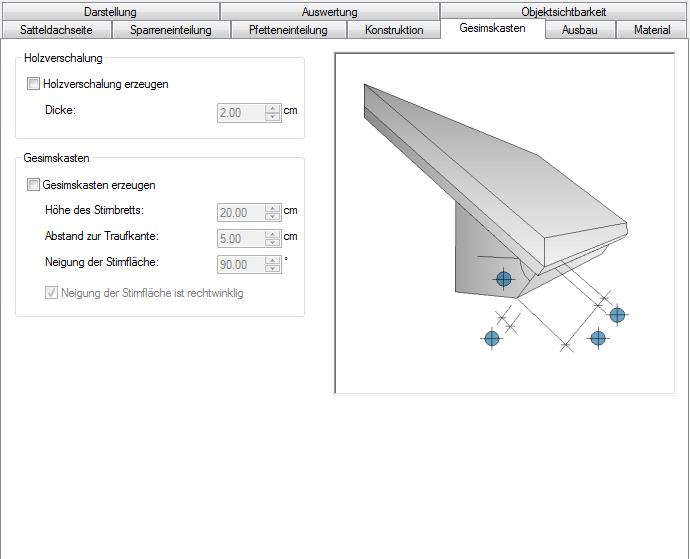Click the 'Höhe des Stirnbretts:' label

95,210
